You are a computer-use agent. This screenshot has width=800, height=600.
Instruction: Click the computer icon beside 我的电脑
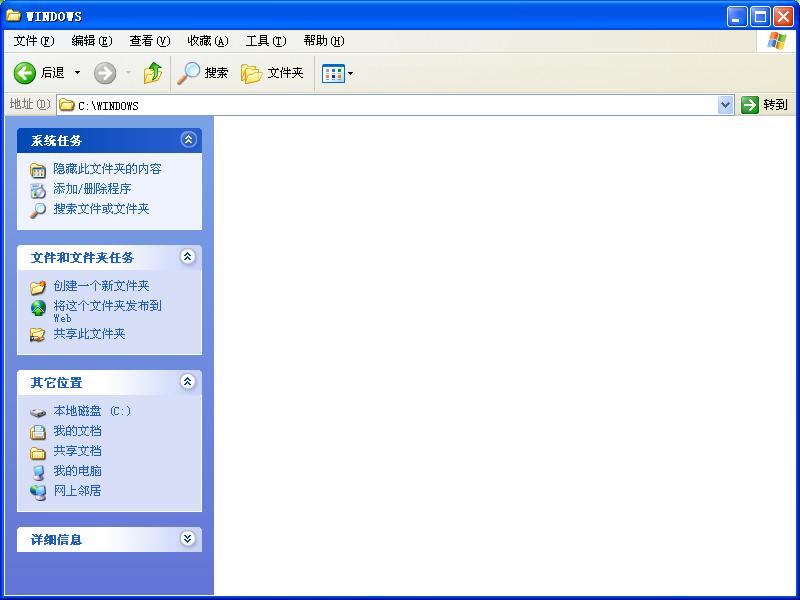coord(38,472)
